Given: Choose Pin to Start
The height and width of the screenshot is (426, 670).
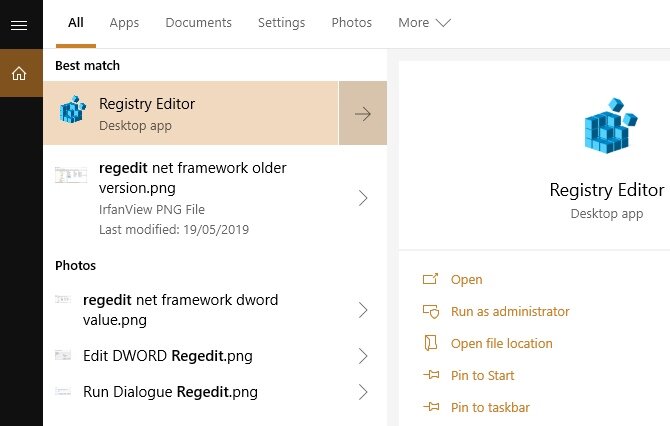Looking at the screenshot, I should tap(482, 376).
